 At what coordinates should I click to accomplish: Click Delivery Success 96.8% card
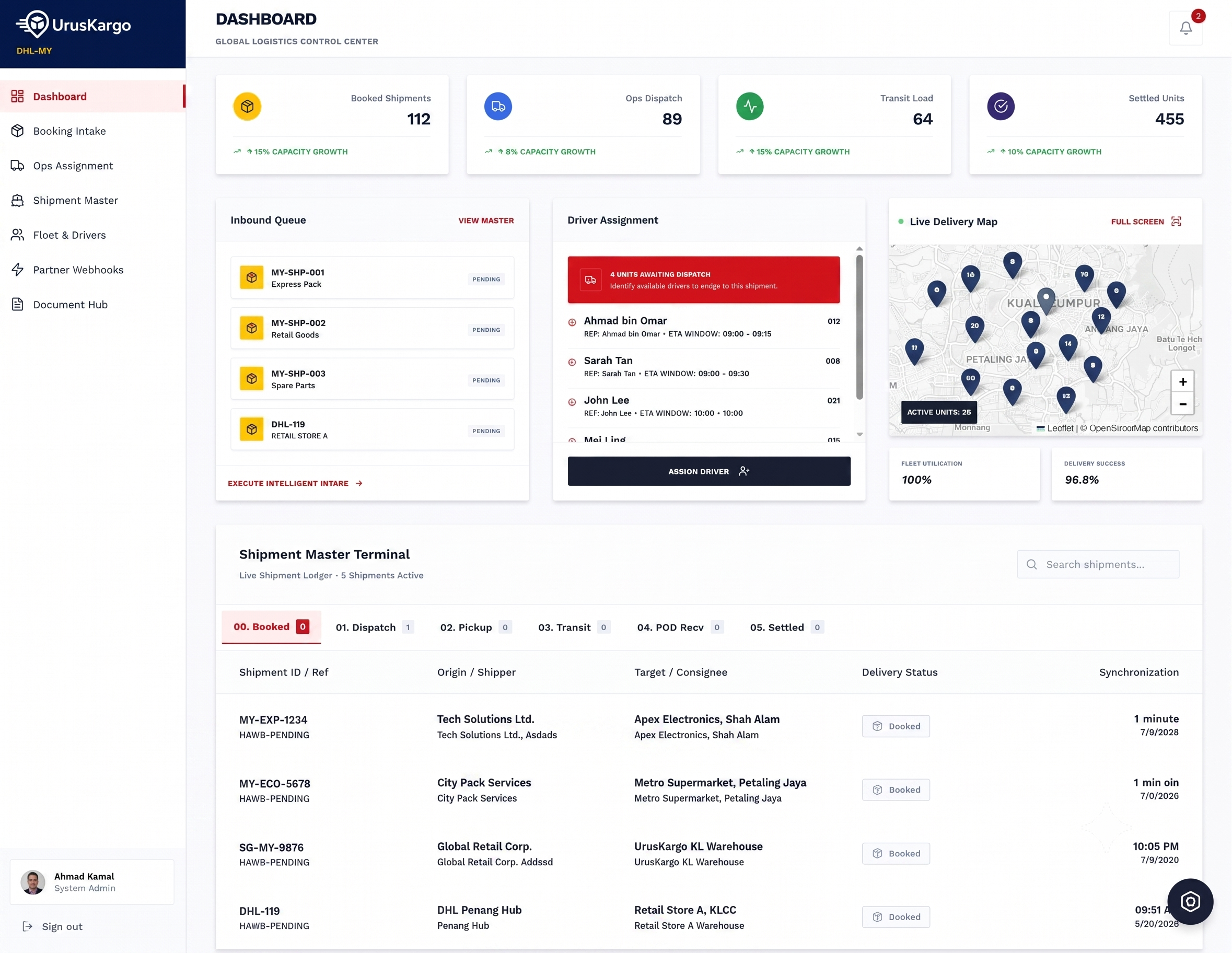click(x=1126, y=474)
